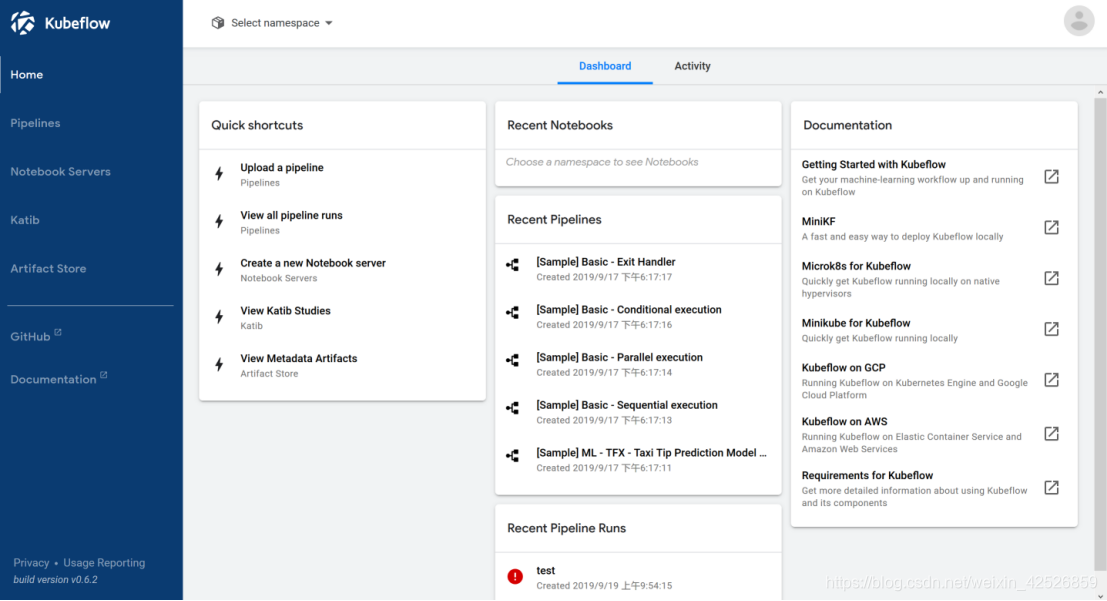Click the Privacy link
Screen dimensions: 1107x601
[x=31, y=563]
